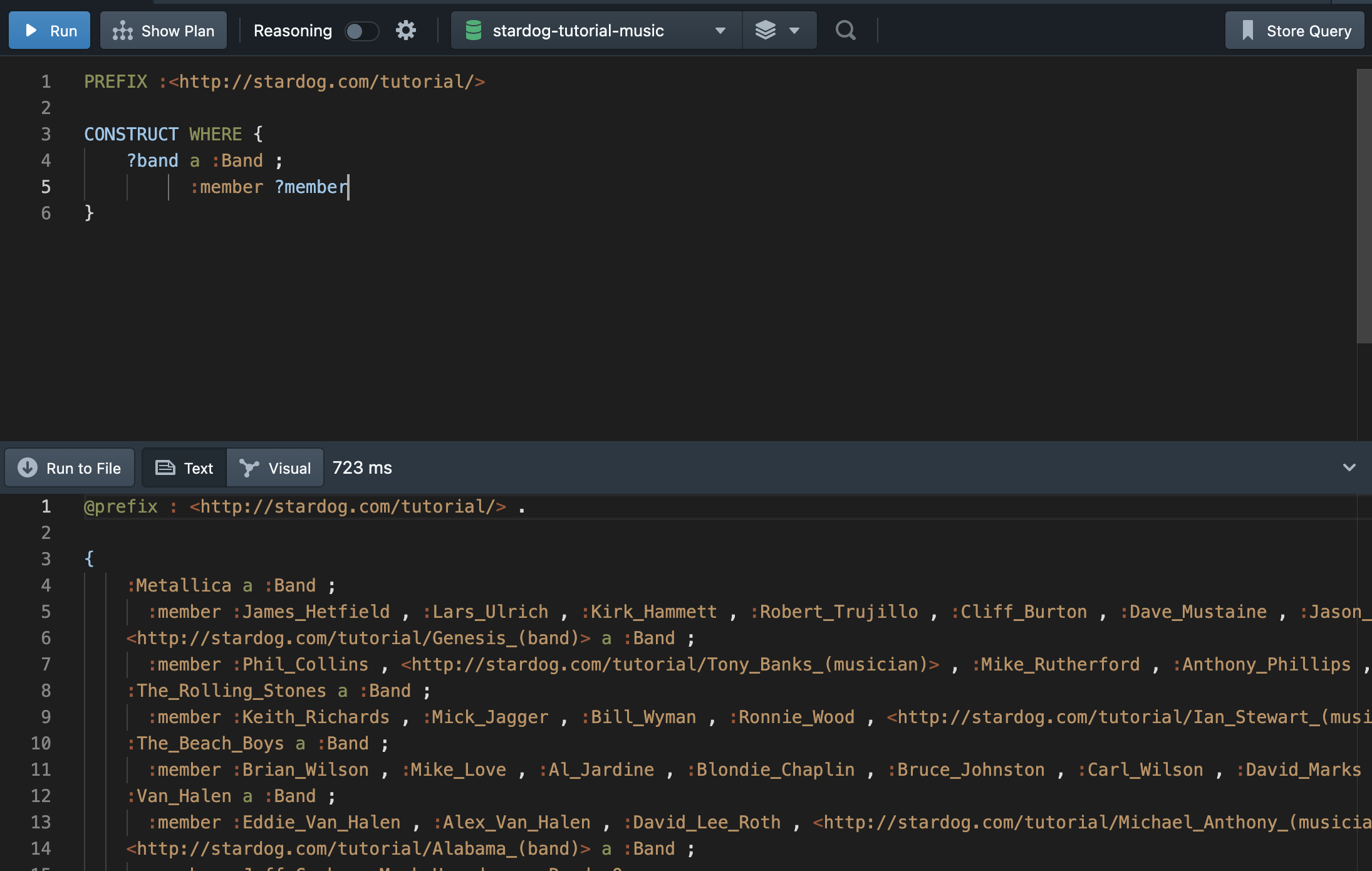This screenshot has width=1372, height=871.
Task: Click the layers stack icon
Action: tap(766, 30)
